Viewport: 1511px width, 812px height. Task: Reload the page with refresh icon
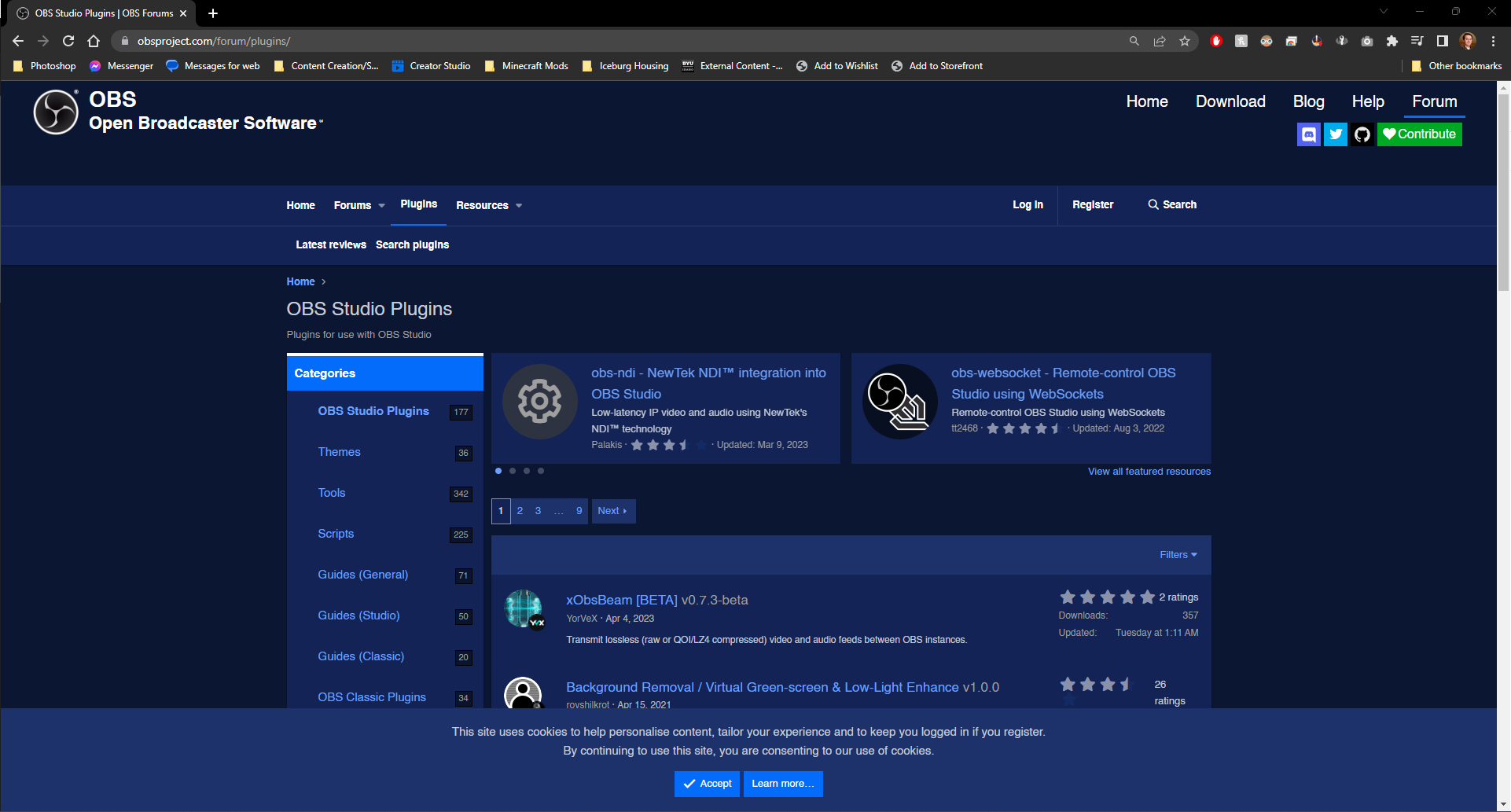tap(68, 41)
